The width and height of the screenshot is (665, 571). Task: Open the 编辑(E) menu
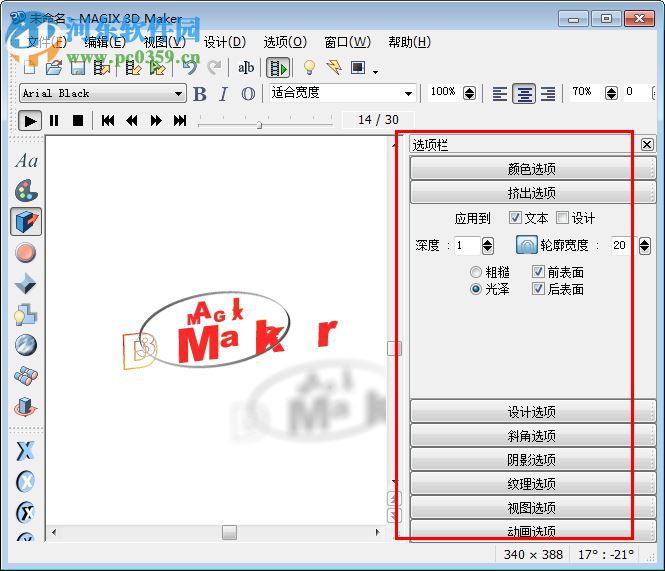click(x=105, y=42)
